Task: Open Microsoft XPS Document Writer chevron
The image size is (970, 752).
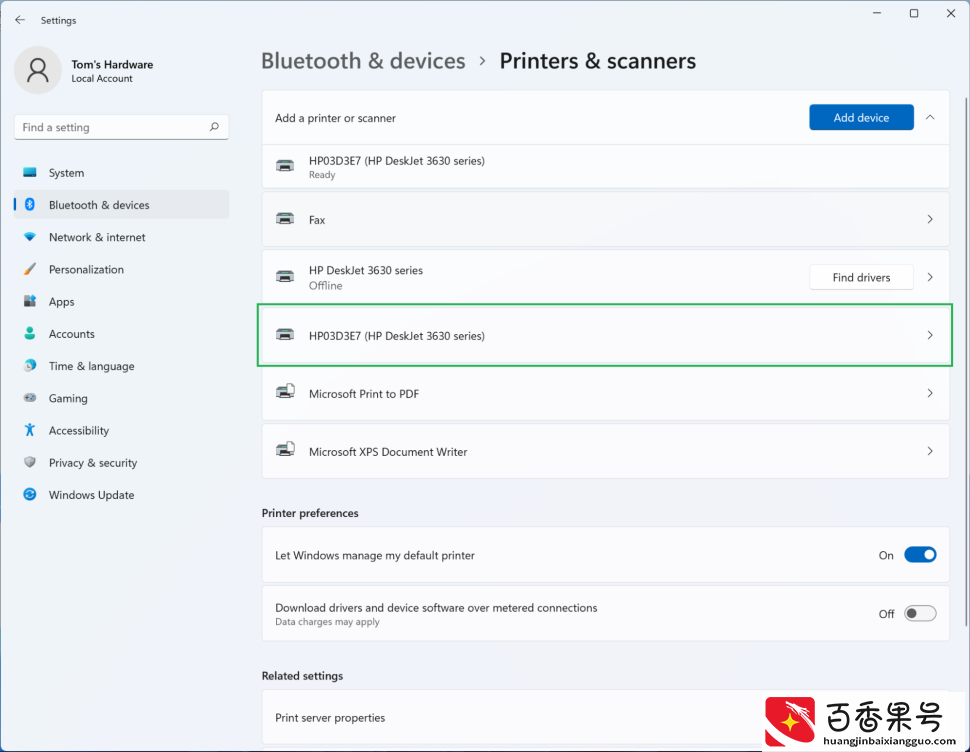Action: click(x=930, y=451)
